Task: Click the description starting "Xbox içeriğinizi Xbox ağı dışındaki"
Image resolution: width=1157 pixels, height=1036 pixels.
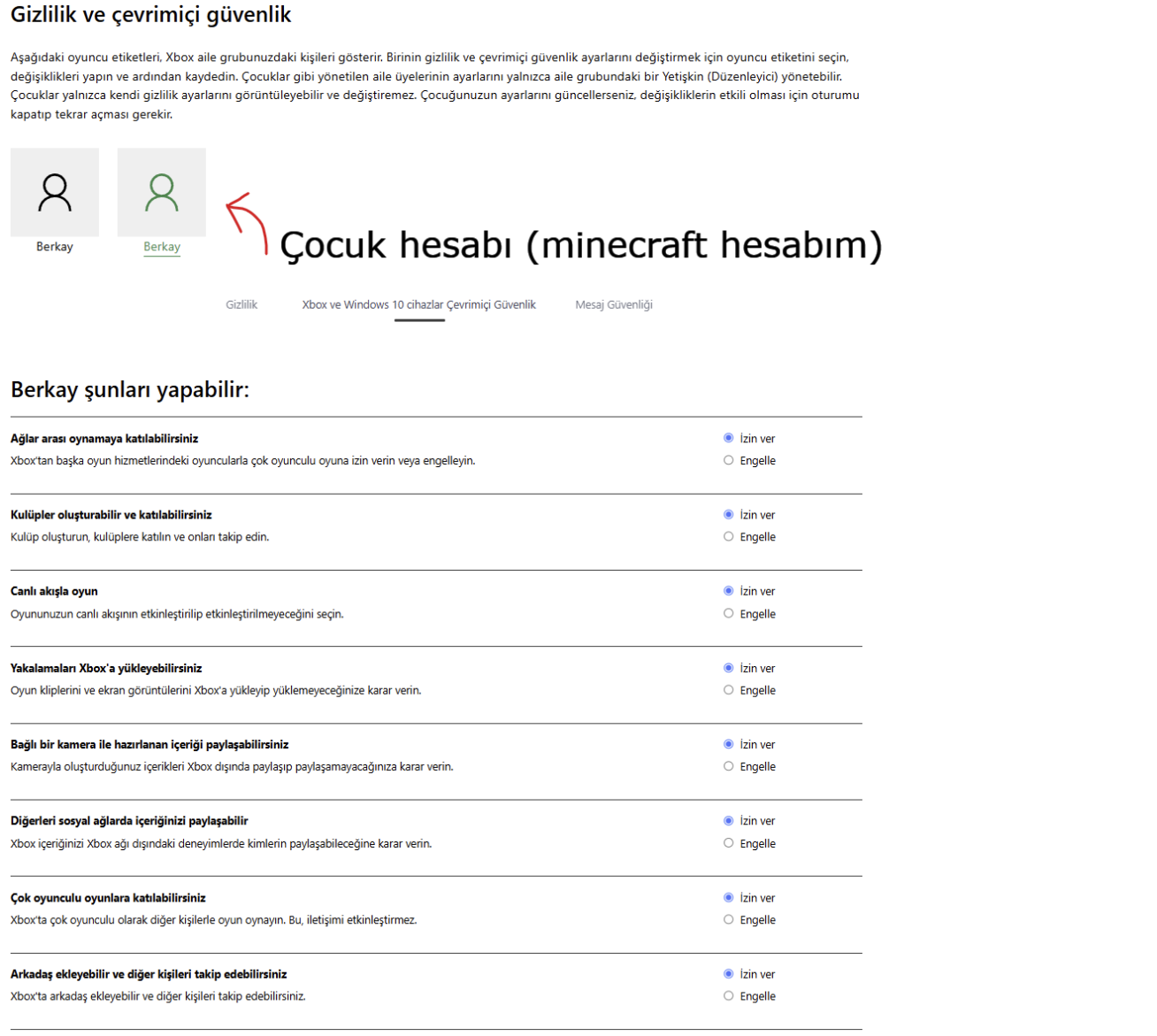Action: [221, 844]
